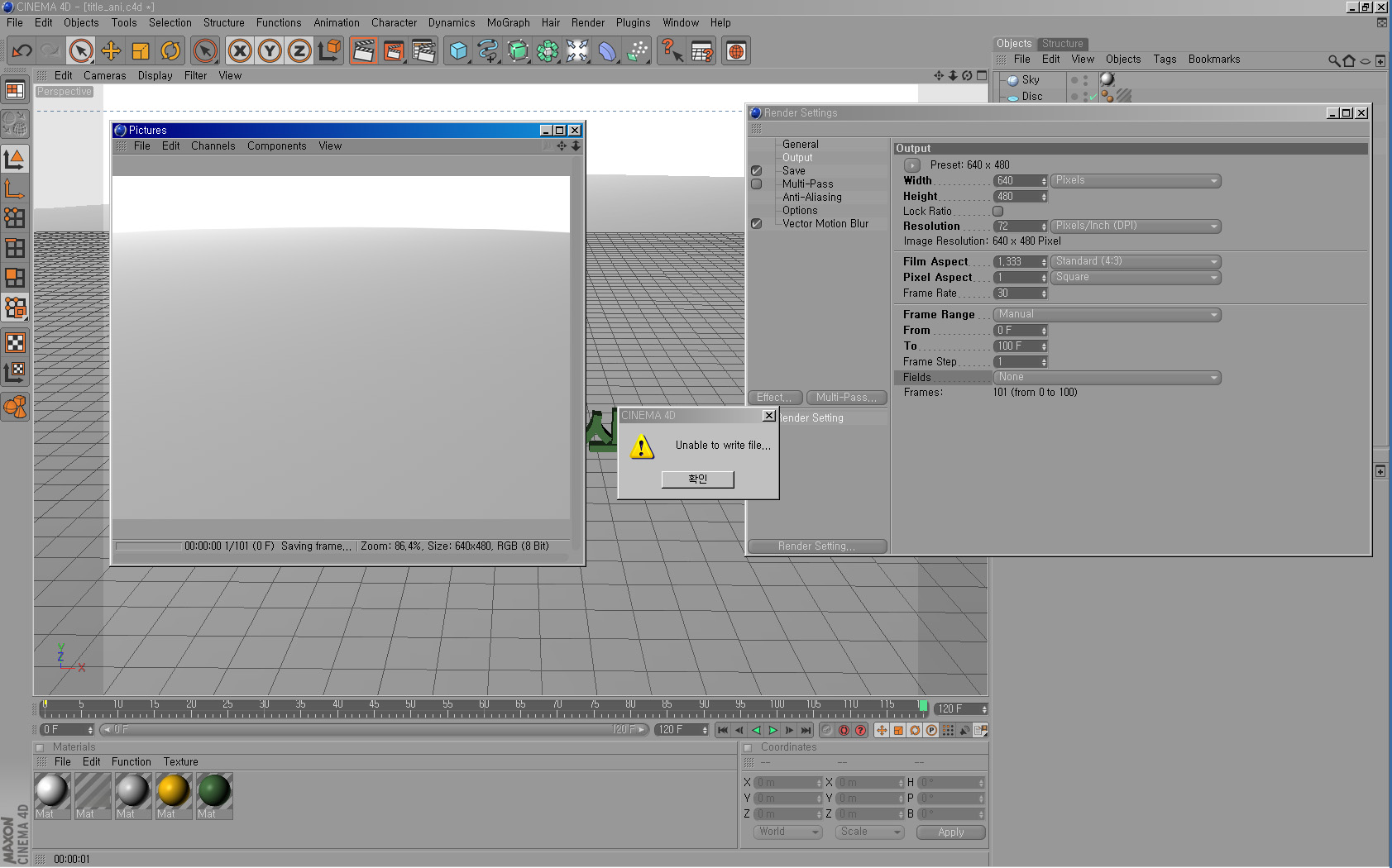
Task: Select the Move tool in top toolbar
Action: pos(111,51)
